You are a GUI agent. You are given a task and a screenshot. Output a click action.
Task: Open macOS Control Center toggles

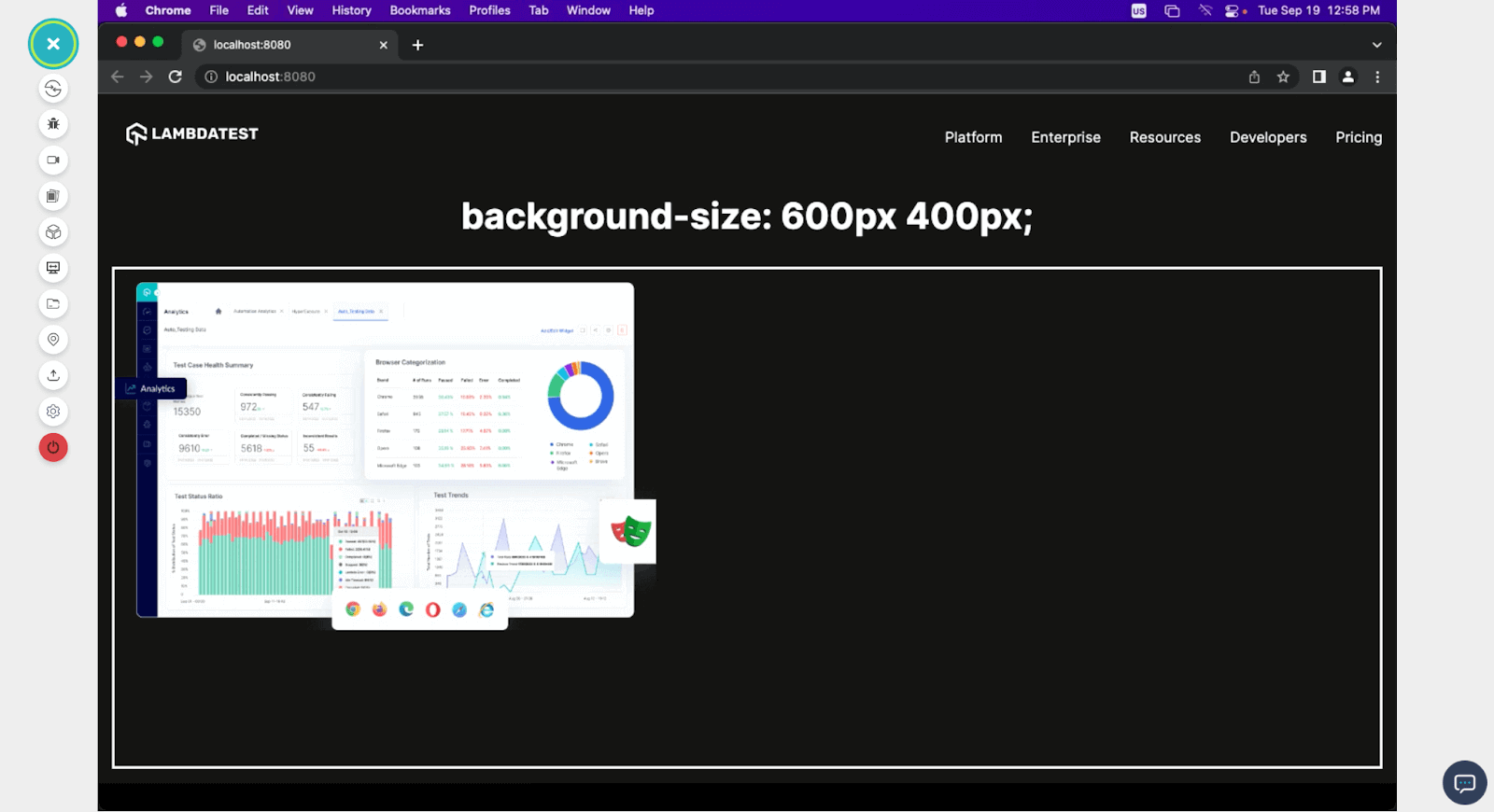(x=1233, y=10)
